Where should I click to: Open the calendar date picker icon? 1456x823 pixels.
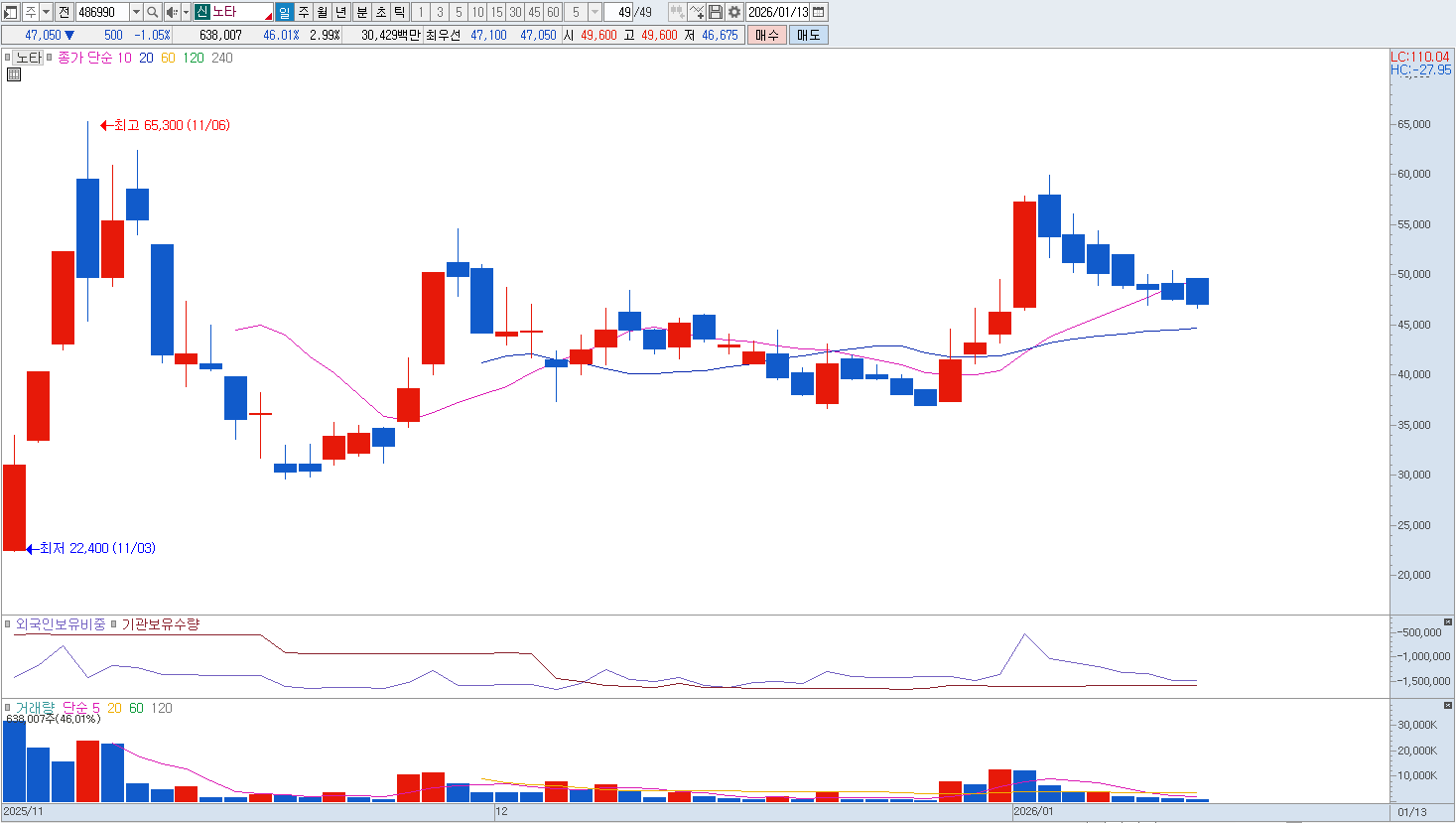(x=819, y=12)
